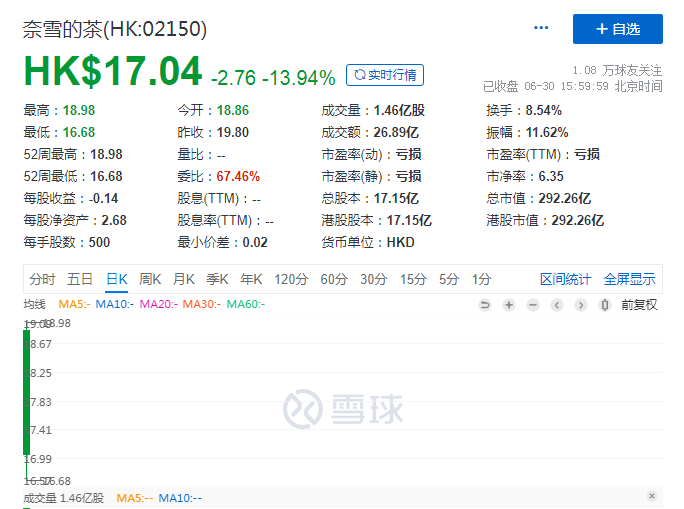Click the 市盈率(TTM) 亏损 value

587,154
